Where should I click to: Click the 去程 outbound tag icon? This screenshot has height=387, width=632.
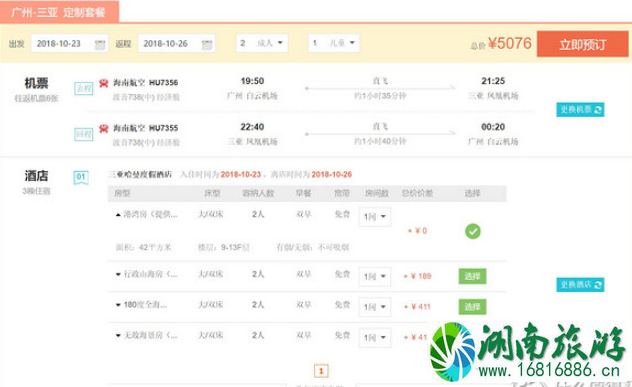tap(84, 88)
